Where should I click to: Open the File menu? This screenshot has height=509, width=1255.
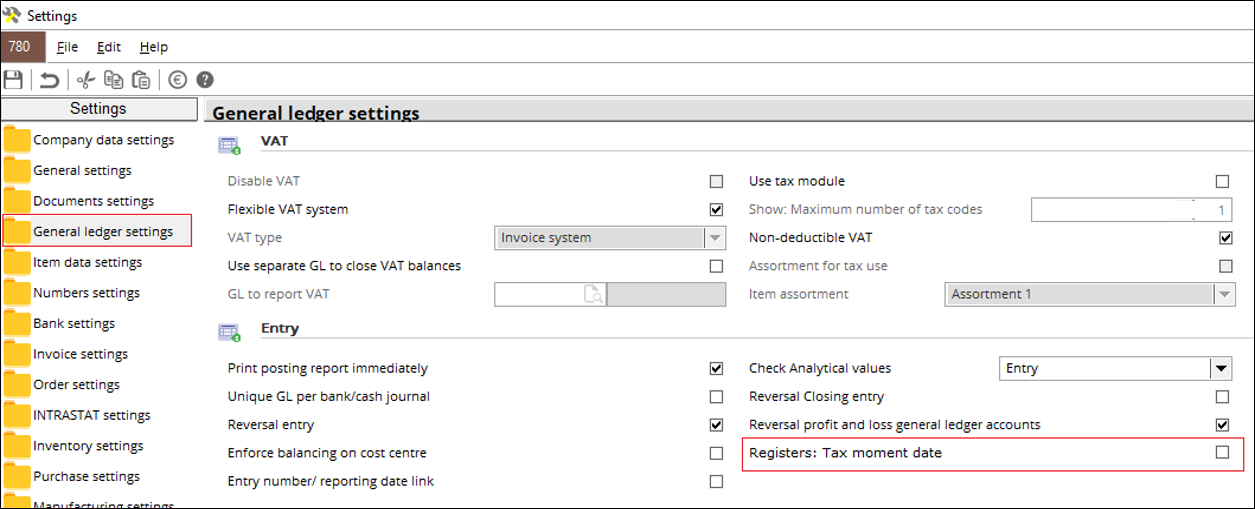point(67,47)
